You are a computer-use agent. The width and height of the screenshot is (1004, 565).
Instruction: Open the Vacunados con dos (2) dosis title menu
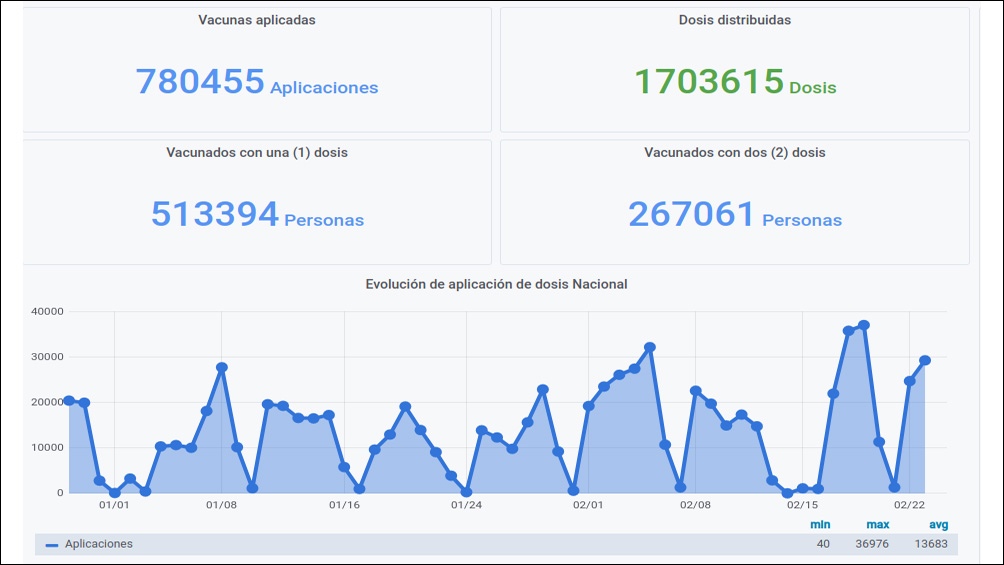(734, 152)
